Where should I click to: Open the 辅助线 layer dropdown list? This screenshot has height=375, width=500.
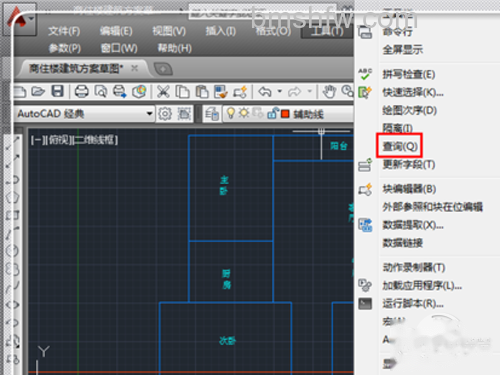point(288,114)
